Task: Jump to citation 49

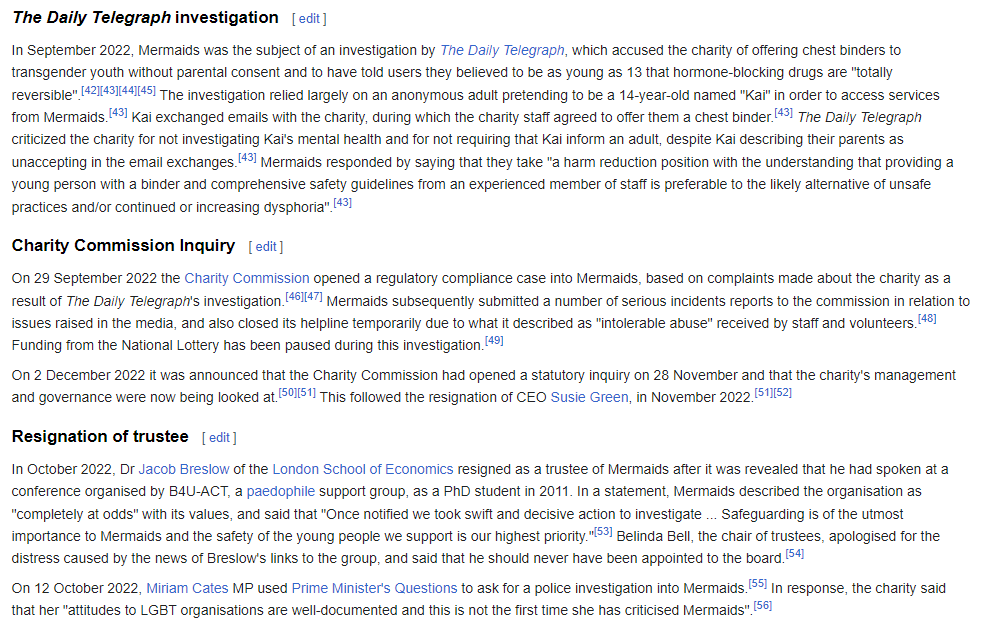Action: point(494,341)
